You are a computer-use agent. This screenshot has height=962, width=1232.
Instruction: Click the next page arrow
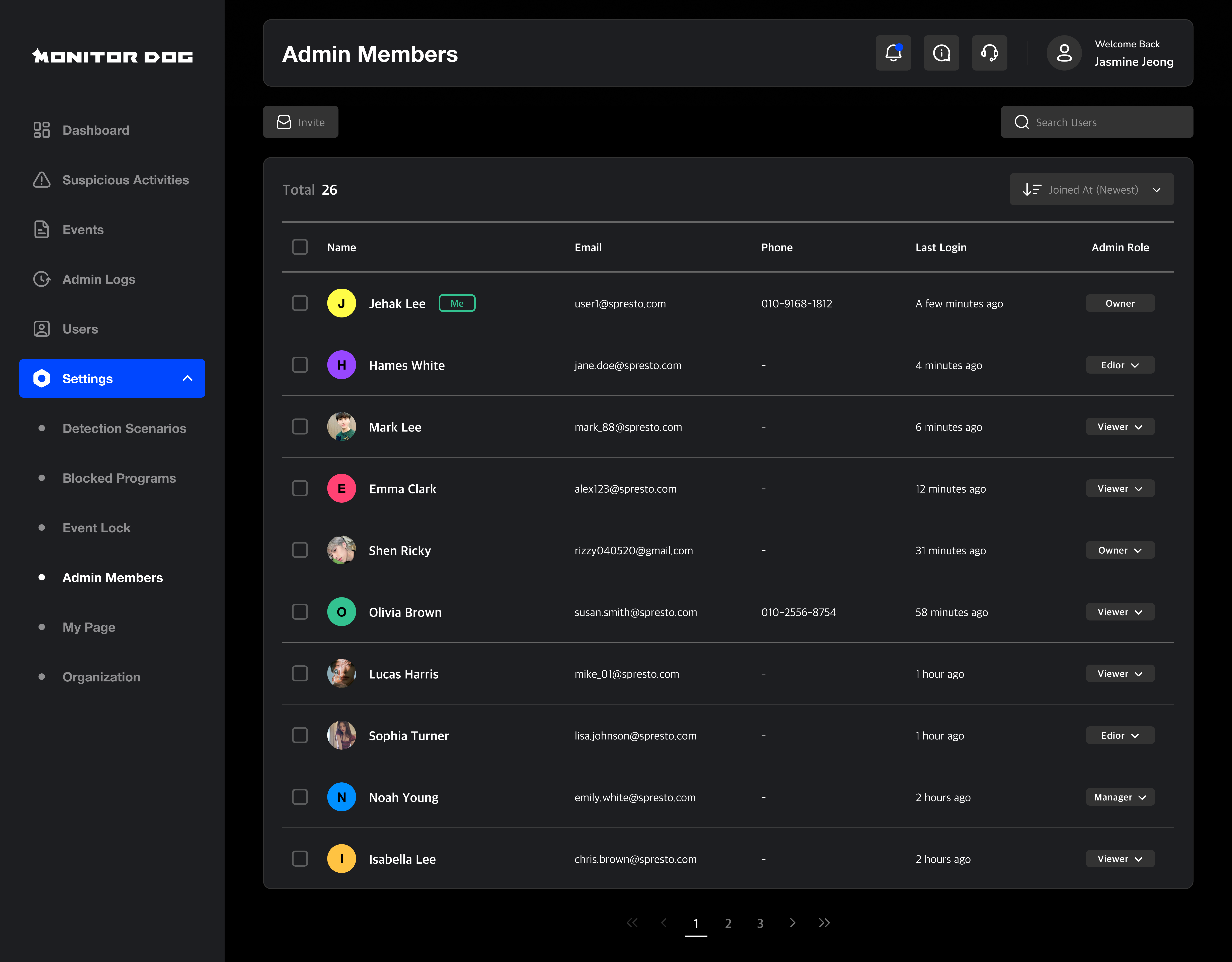click(x=792, y=923)
